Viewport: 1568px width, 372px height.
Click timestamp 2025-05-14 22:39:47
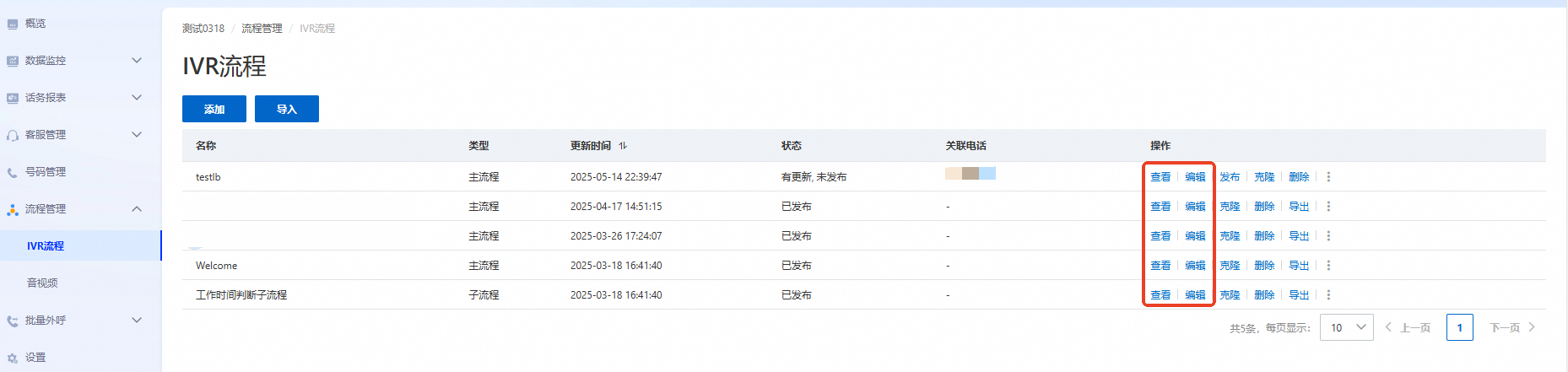616,177
